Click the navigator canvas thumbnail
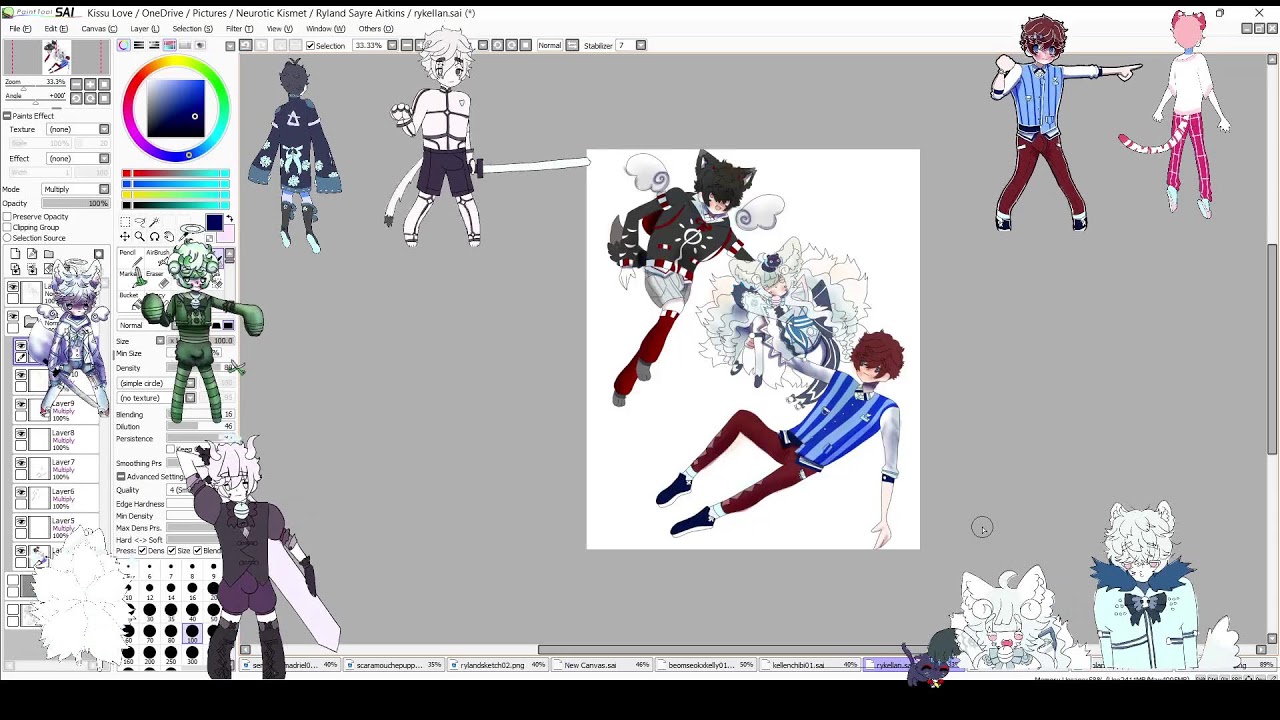Image resolution: width=1280 pixels, height=720 pixels. (x=56, y=58)
